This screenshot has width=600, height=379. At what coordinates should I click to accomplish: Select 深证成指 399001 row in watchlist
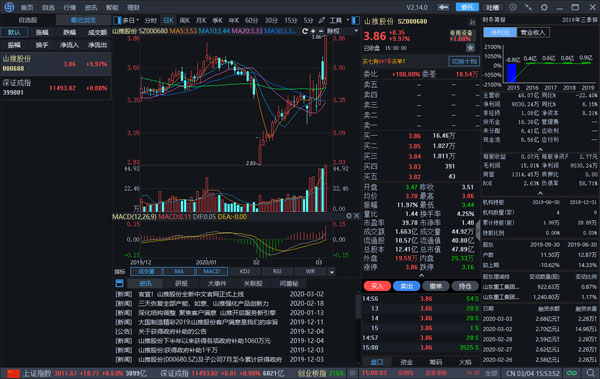click(x=55, y=88)
